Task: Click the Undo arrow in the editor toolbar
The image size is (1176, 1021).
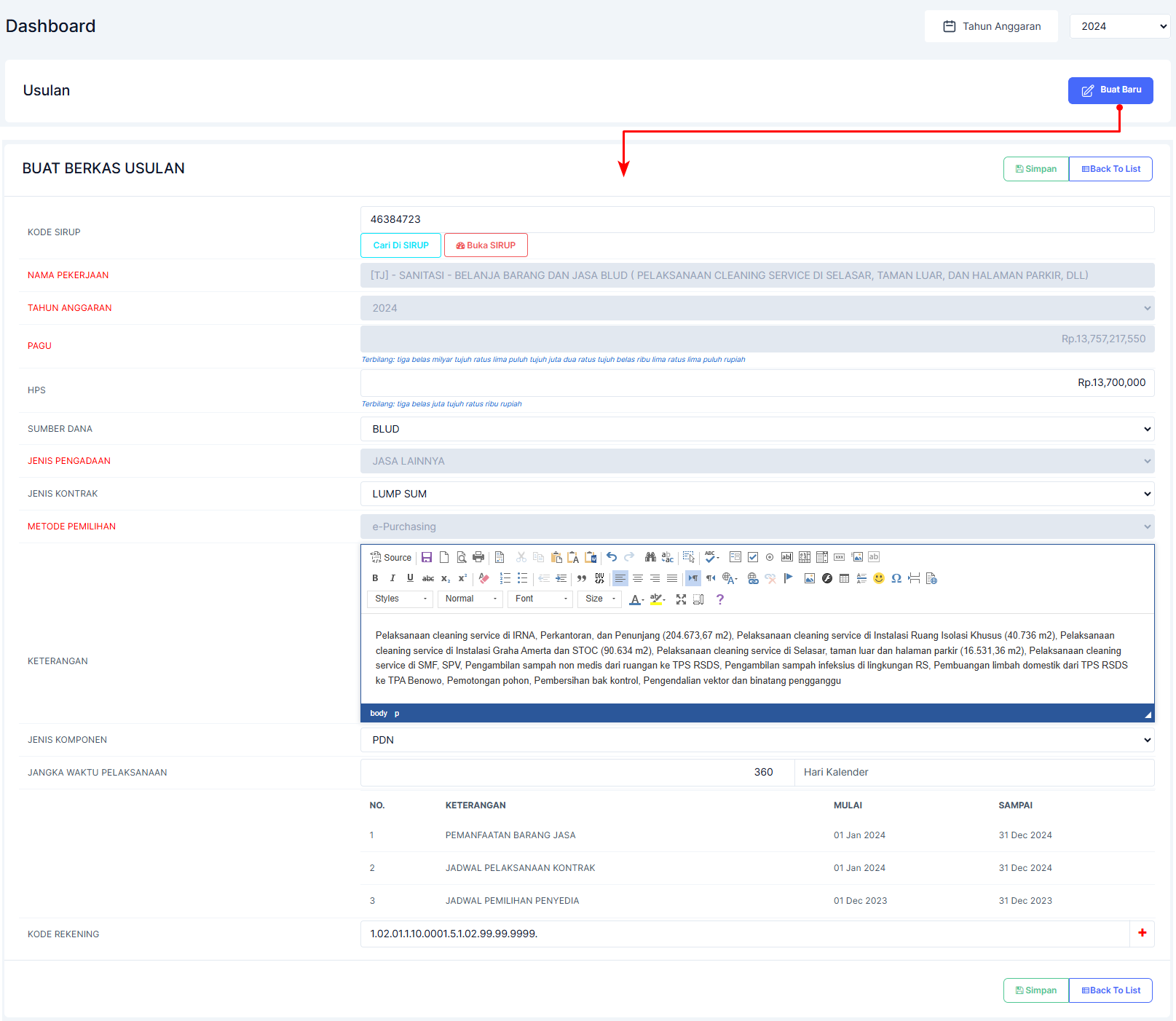Action: click(612, 558)
